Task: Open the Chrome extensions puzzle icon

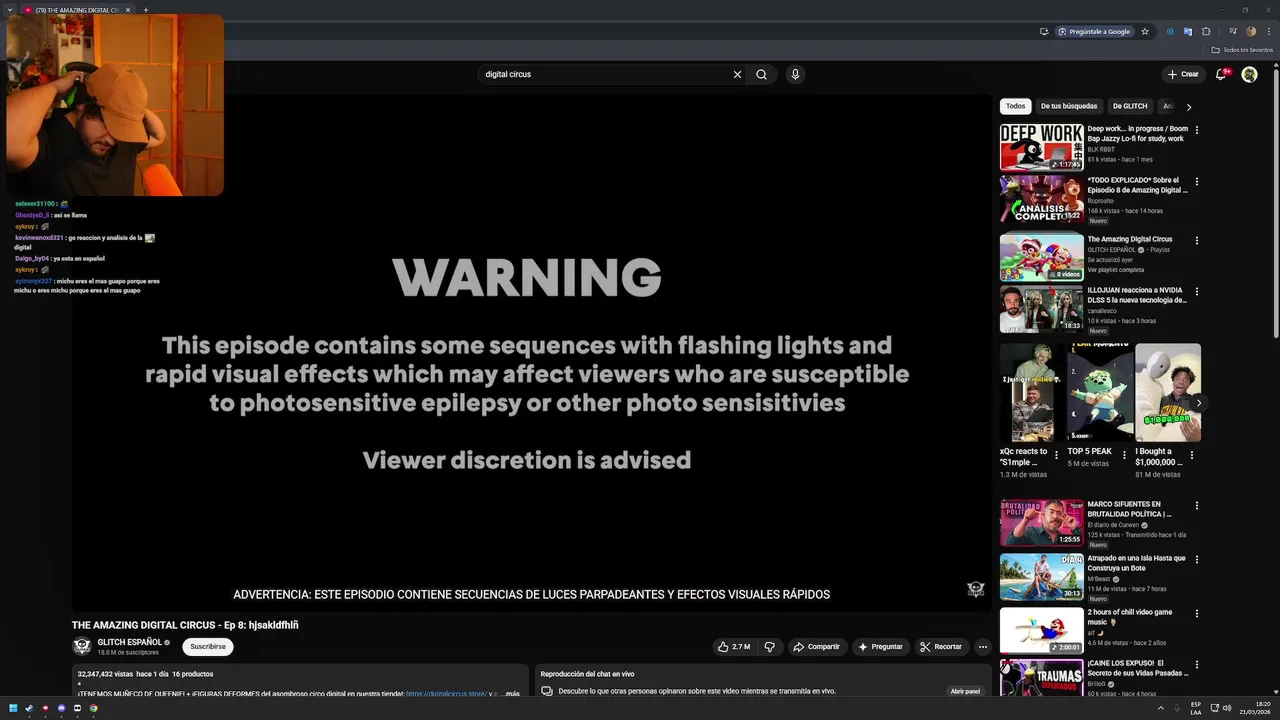Action: [1206, 31]
